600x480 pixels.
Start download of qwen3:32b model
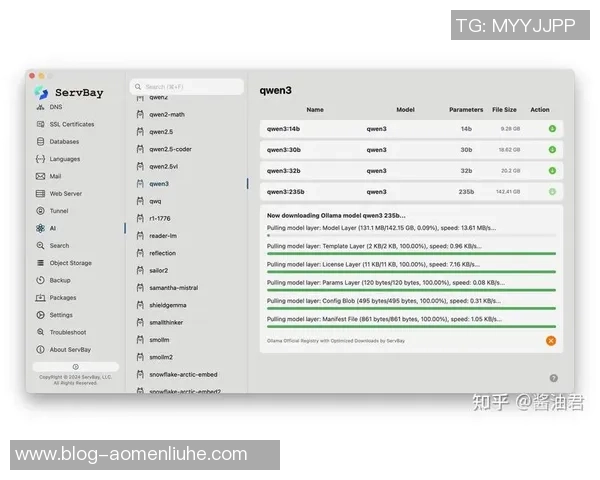pos(552,171)
